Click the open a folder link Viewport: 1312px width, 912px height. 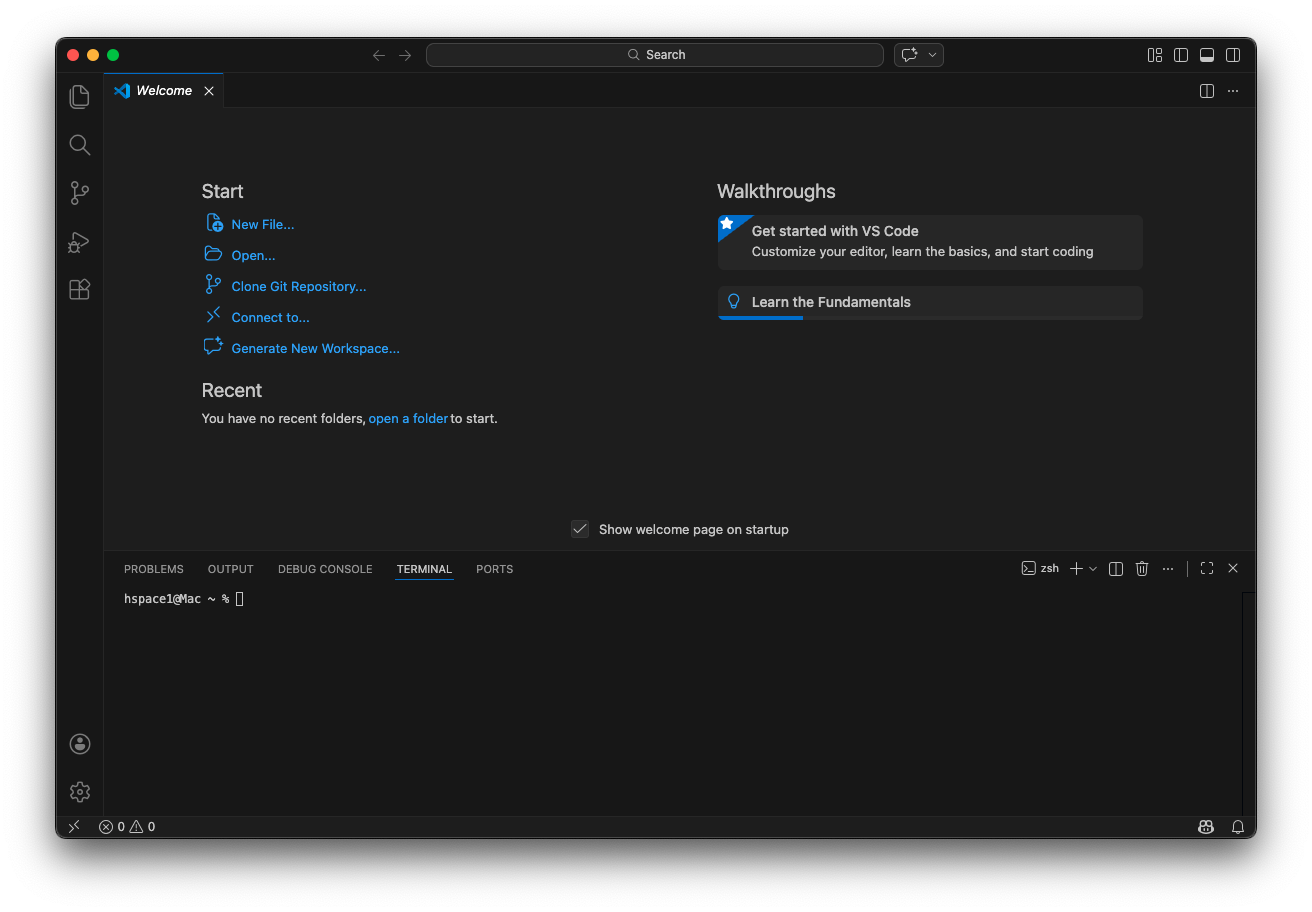pos(408,419)
